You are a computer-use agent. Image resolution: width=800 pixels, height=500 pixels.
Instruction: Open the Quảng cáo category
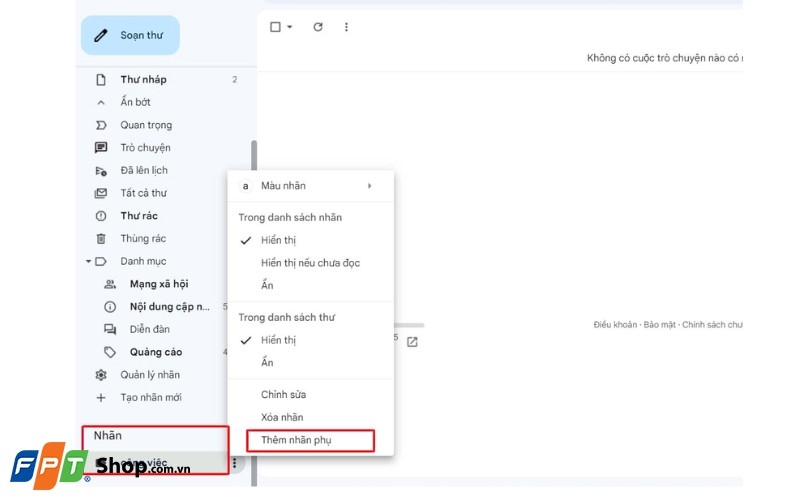pyautogui.click(x=156, y=352)
